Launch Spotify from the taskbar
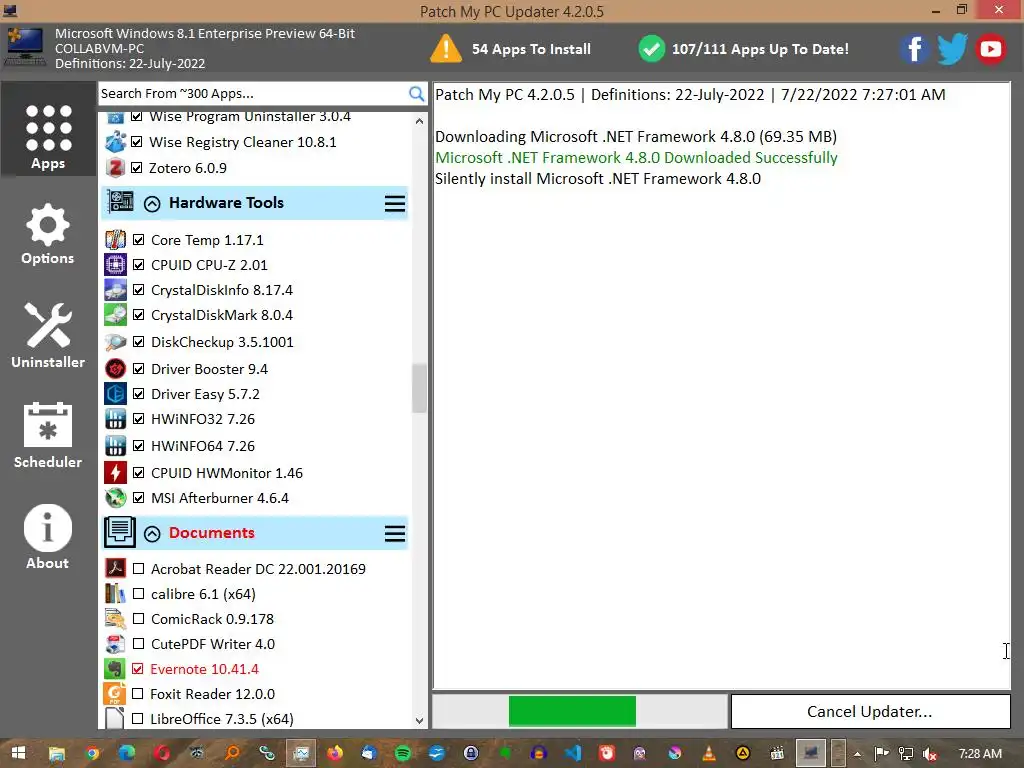 point(403,754)
